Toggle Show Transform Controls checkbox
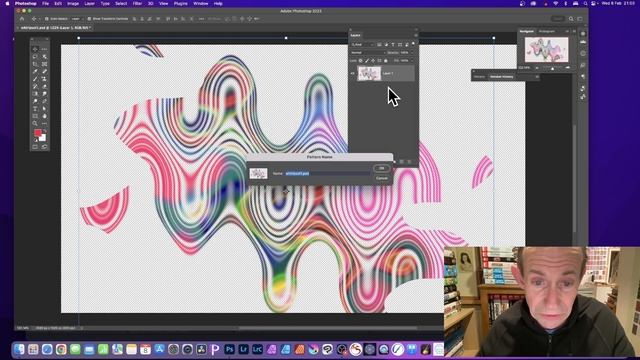This screenshot has width=640, height=360. (89, 19)
